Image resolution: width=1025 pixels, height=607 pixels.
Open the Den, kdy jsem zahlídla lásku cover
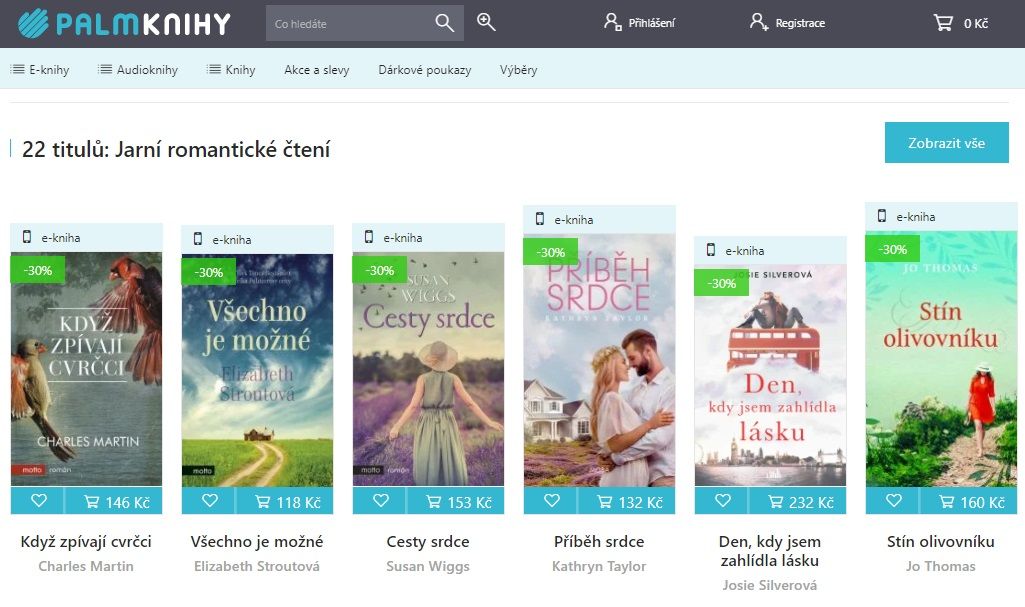770,376
